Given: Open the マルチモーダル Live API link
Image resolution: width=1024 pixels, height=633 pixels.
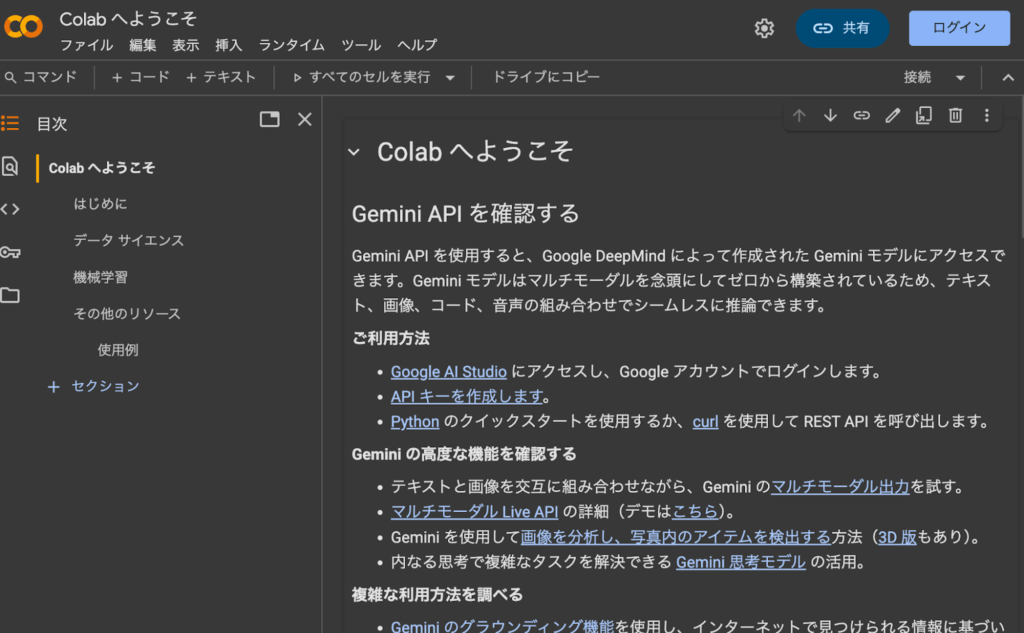Looking at the screenshot, I should (474, 511).
